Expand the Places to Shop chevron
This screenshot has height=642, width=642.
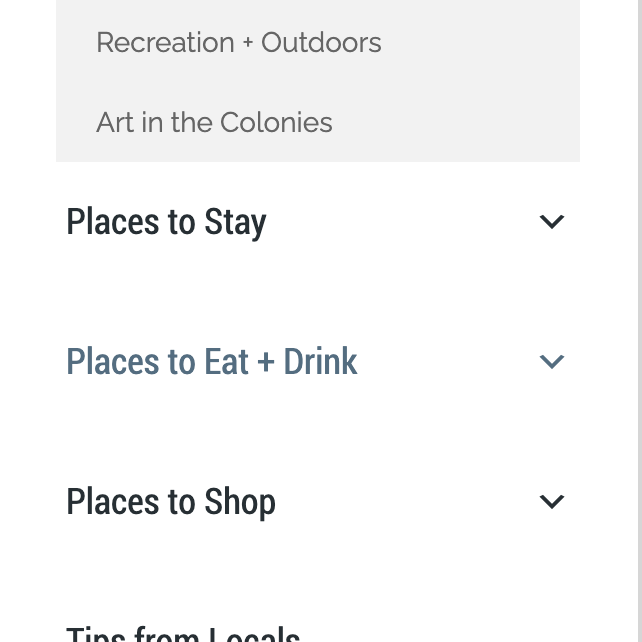552,502
